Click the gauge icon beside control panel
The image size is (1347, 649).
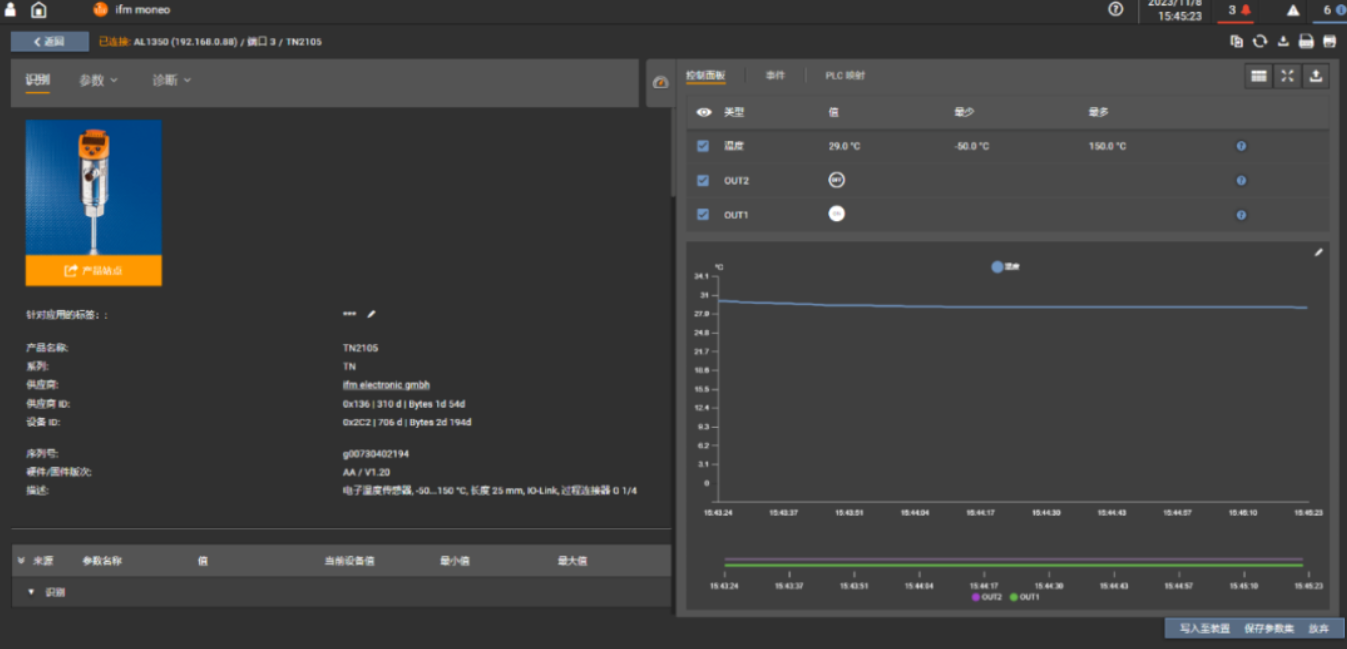point(660,83)
